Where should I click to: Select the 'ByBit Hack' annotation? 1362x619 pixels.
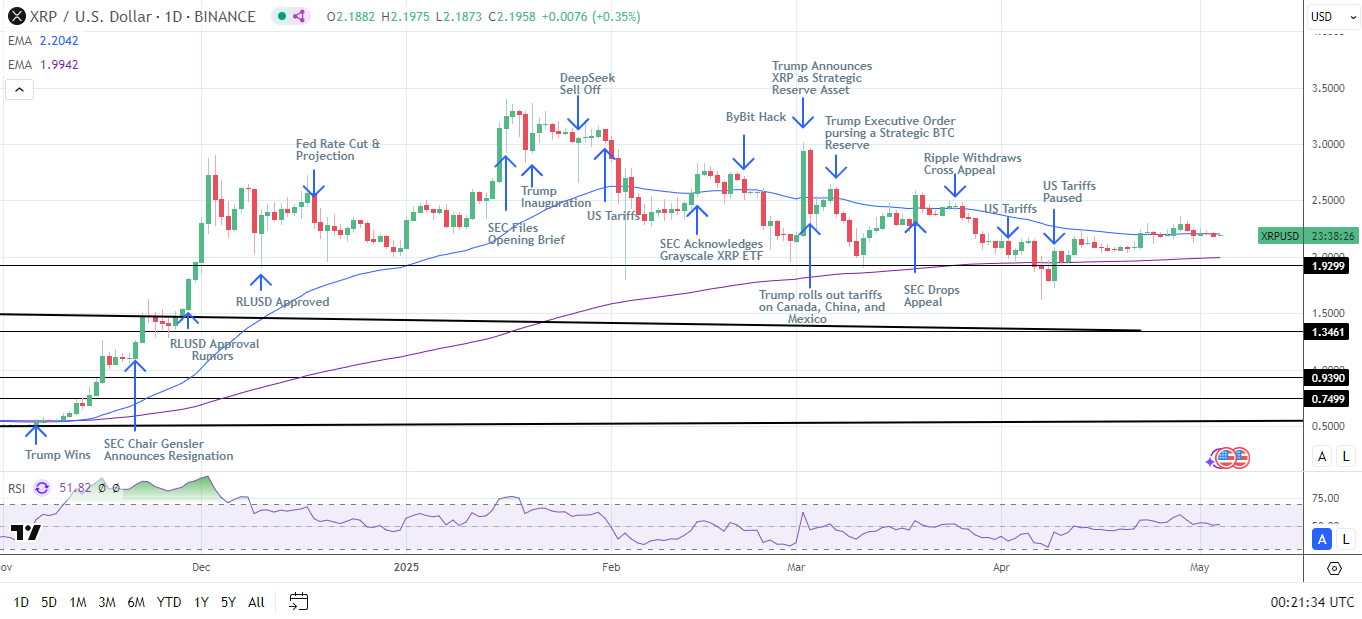tap(756, 117)
